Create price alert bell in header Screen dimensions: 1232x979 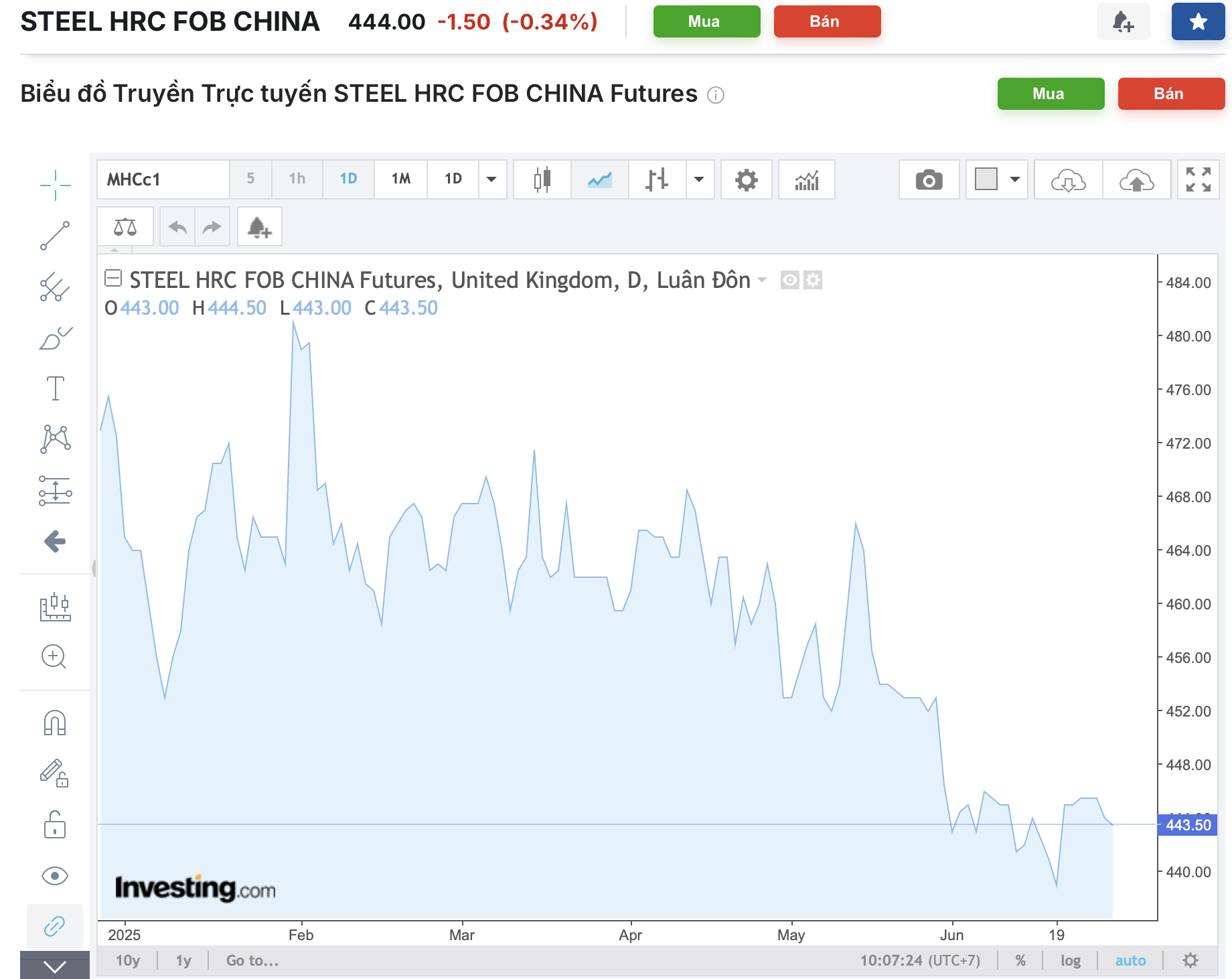[1124, 21]
